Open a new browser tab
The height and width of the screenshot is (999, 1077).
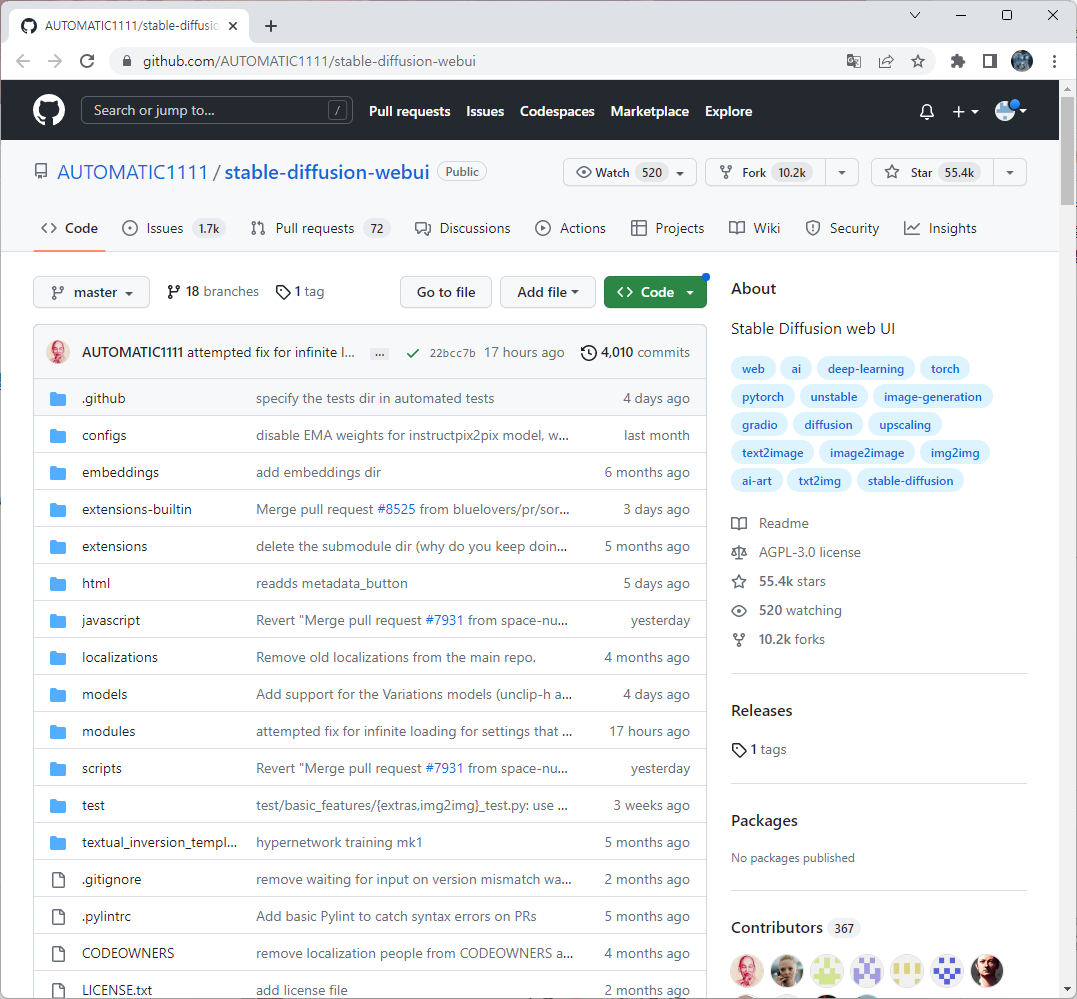tap(271, 26)
